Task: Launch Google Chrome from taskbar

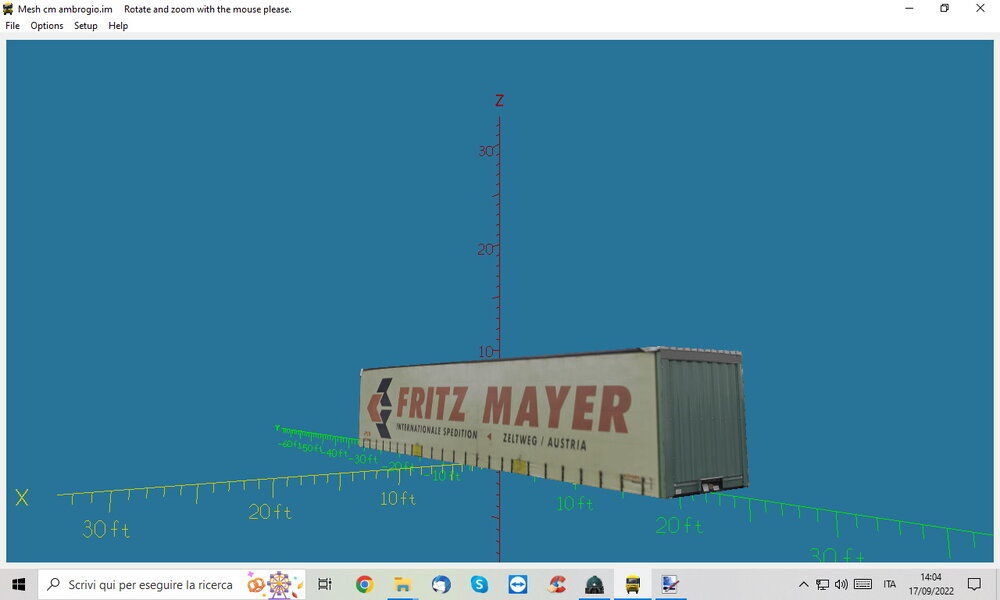Action: [x=364, y=584]
